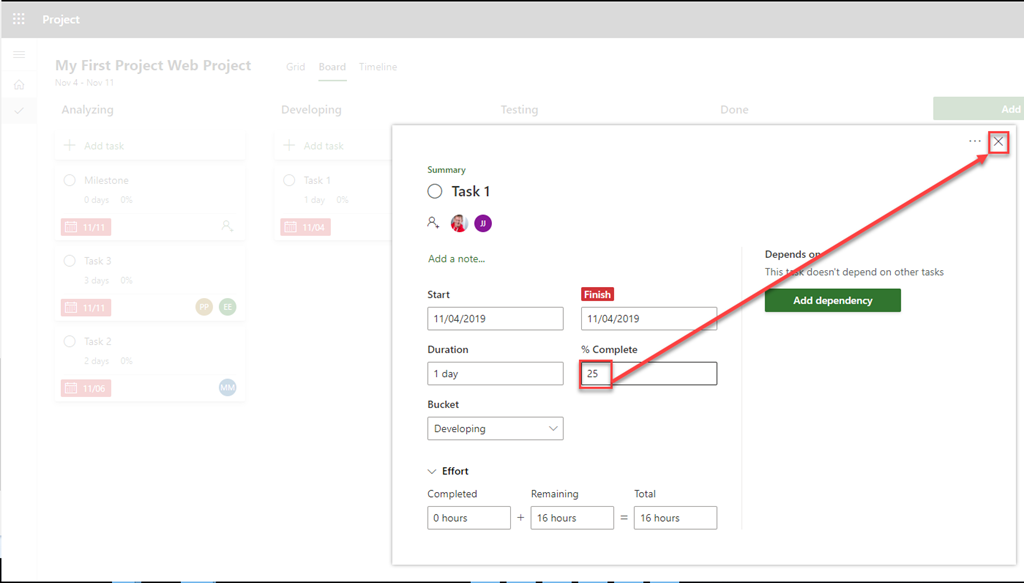Toggle completion circle for Milestone card
The image size is (1024, 583).
[70, 180]
